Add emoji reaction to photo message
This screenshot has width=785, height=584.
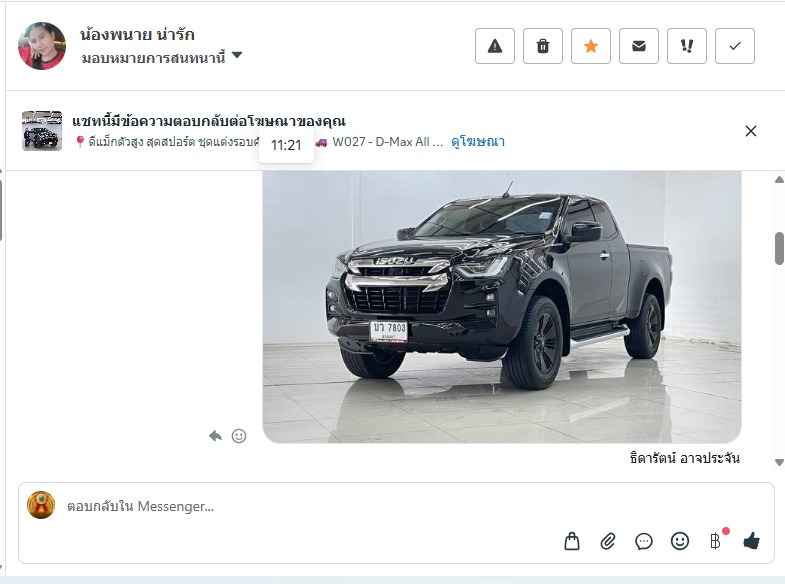239,436
